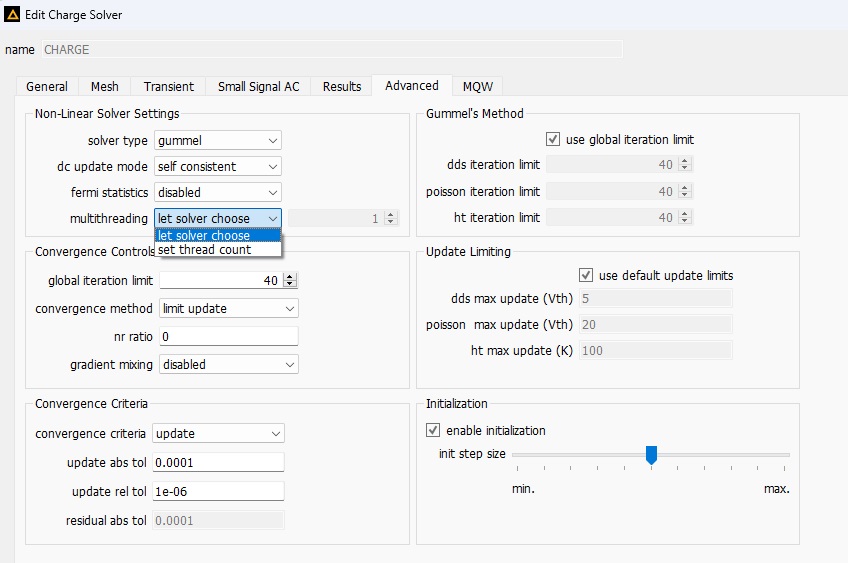Increase global iteration limit with up arrow
The image size is (848, 563).
(x=290, y=277)
